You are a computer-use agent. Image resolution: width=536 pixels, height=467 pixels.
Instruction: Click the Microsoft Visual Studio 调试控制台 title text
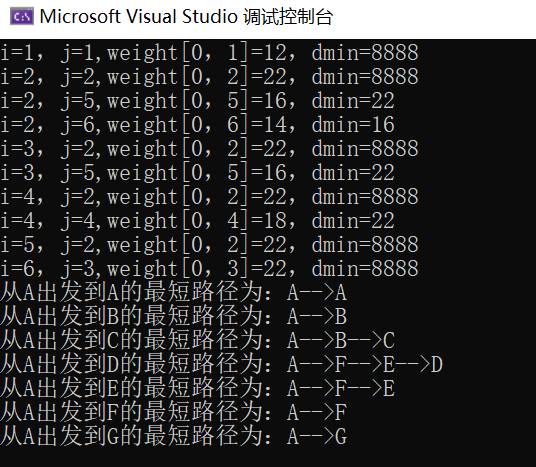[186, 17]
